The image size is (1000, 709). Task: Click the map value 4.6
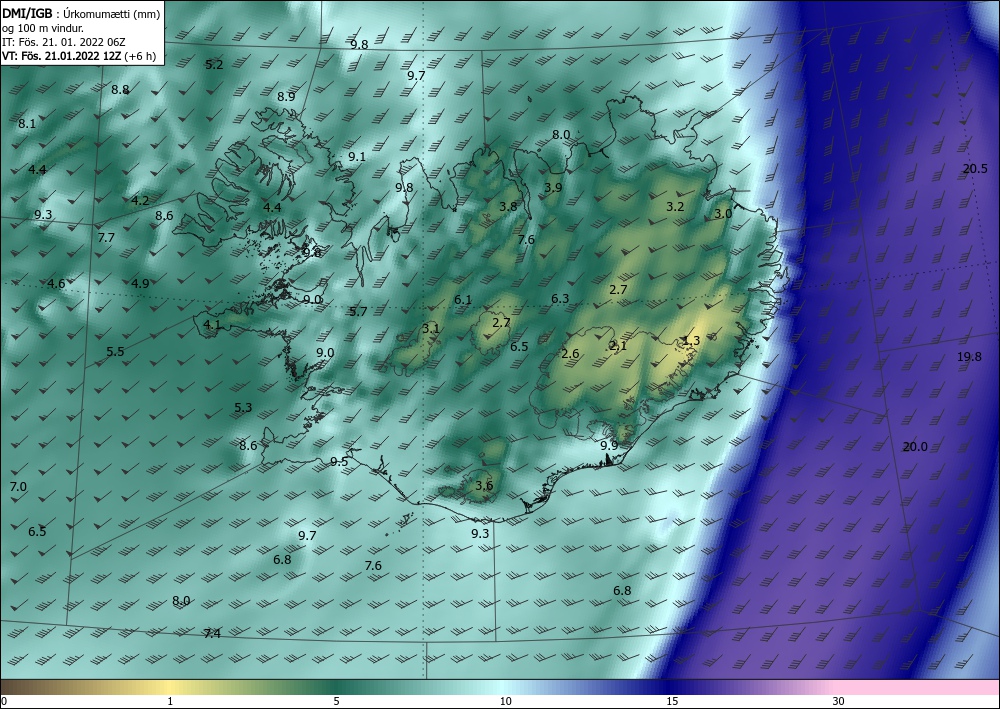tap(56, 284)
